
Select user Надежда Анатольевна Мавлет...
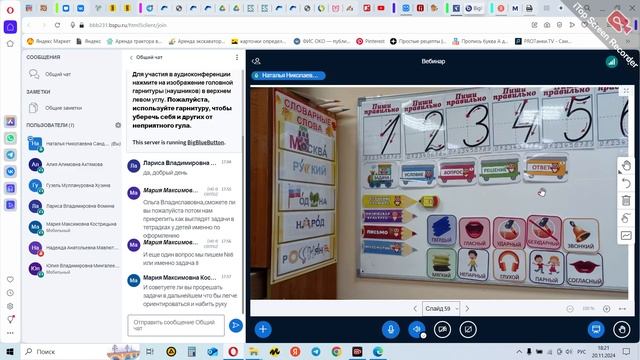pos(73,248)
